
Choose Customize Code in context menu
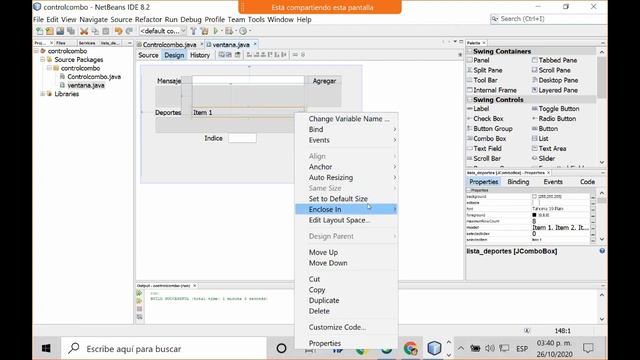click(346, 327)
